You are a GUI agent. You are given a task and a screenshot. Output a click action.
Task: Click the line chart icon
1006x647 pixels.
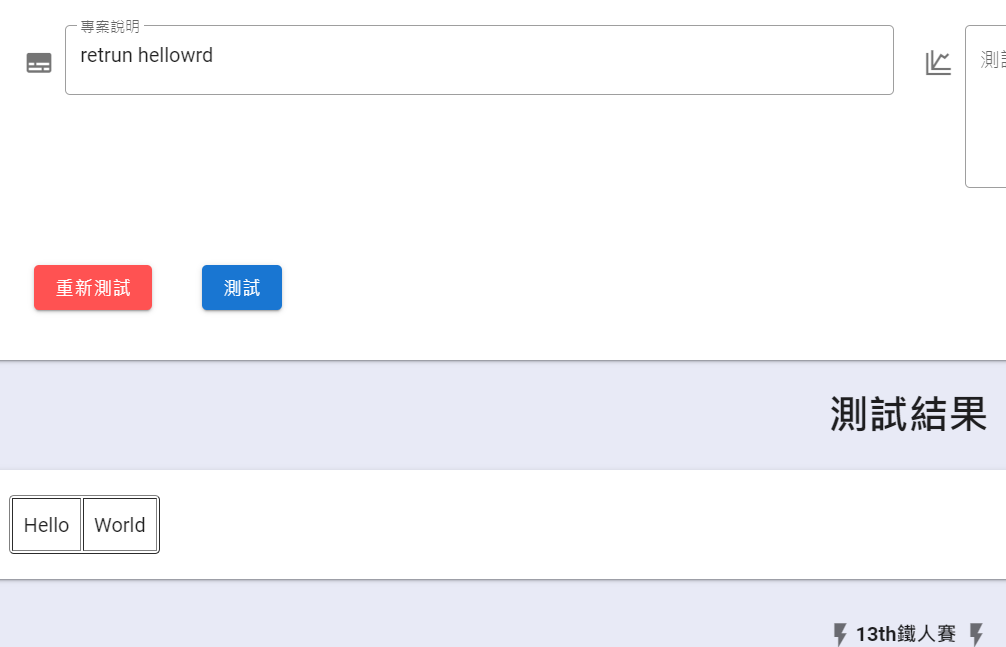(938, 63)
